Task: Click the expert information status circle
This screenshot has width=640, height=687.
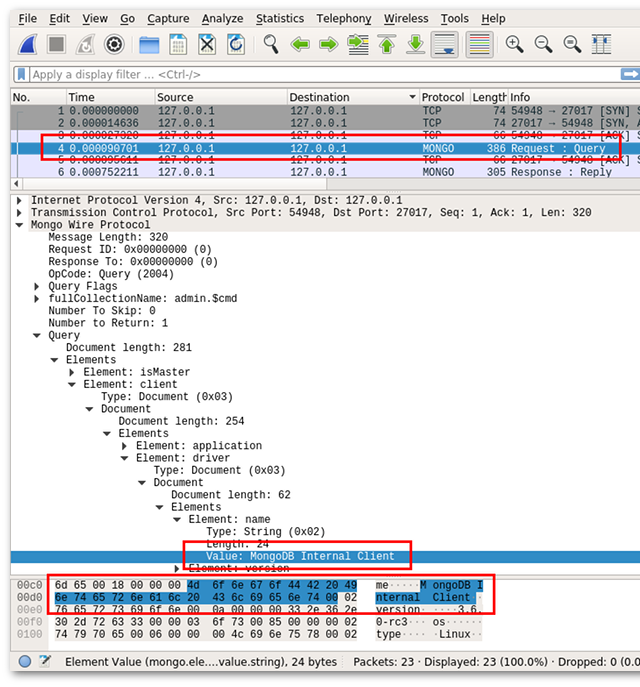Action: [x=25, y=662]
